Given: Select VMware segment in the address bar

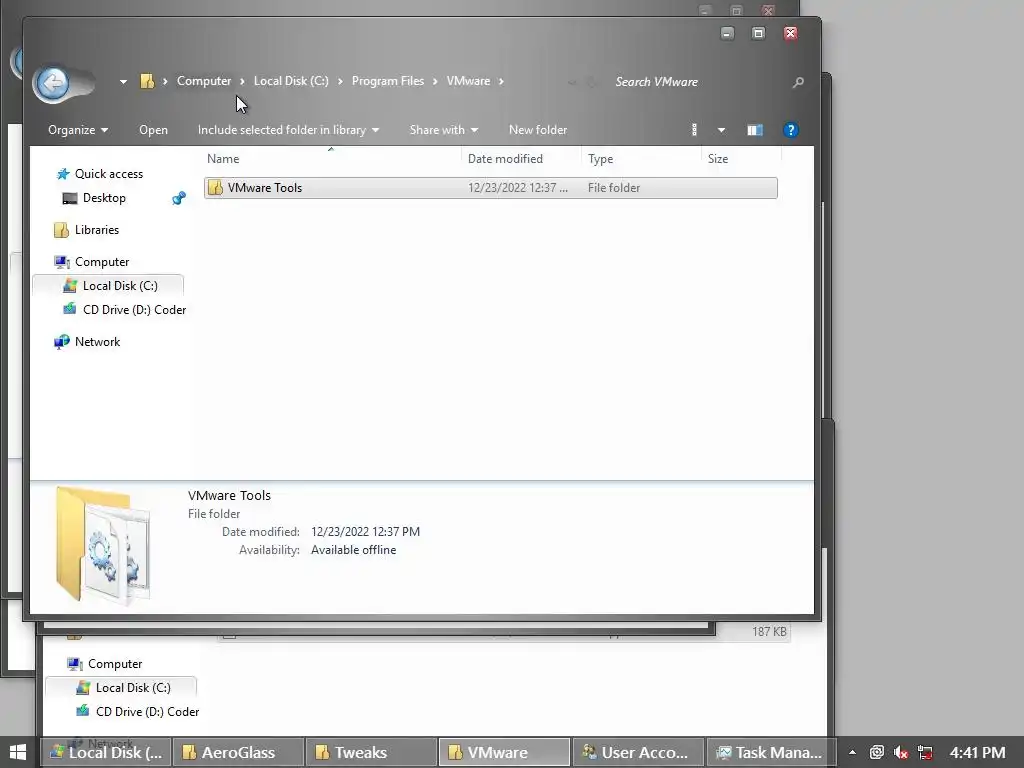Looking at the screenshot, I should (x=468, y=81).
